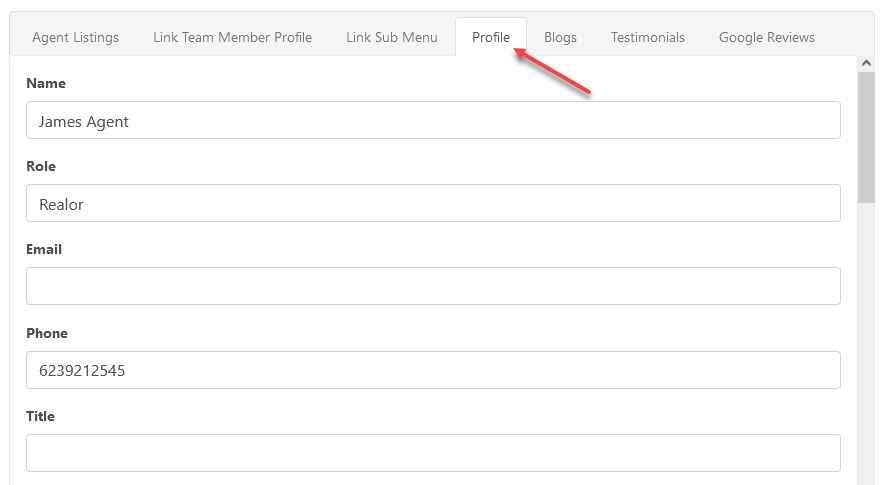Image resolution: width=883 pixels, height=485 pixels.
Task: Select the Phone field with 6239212545
Action: click(432, 370)
